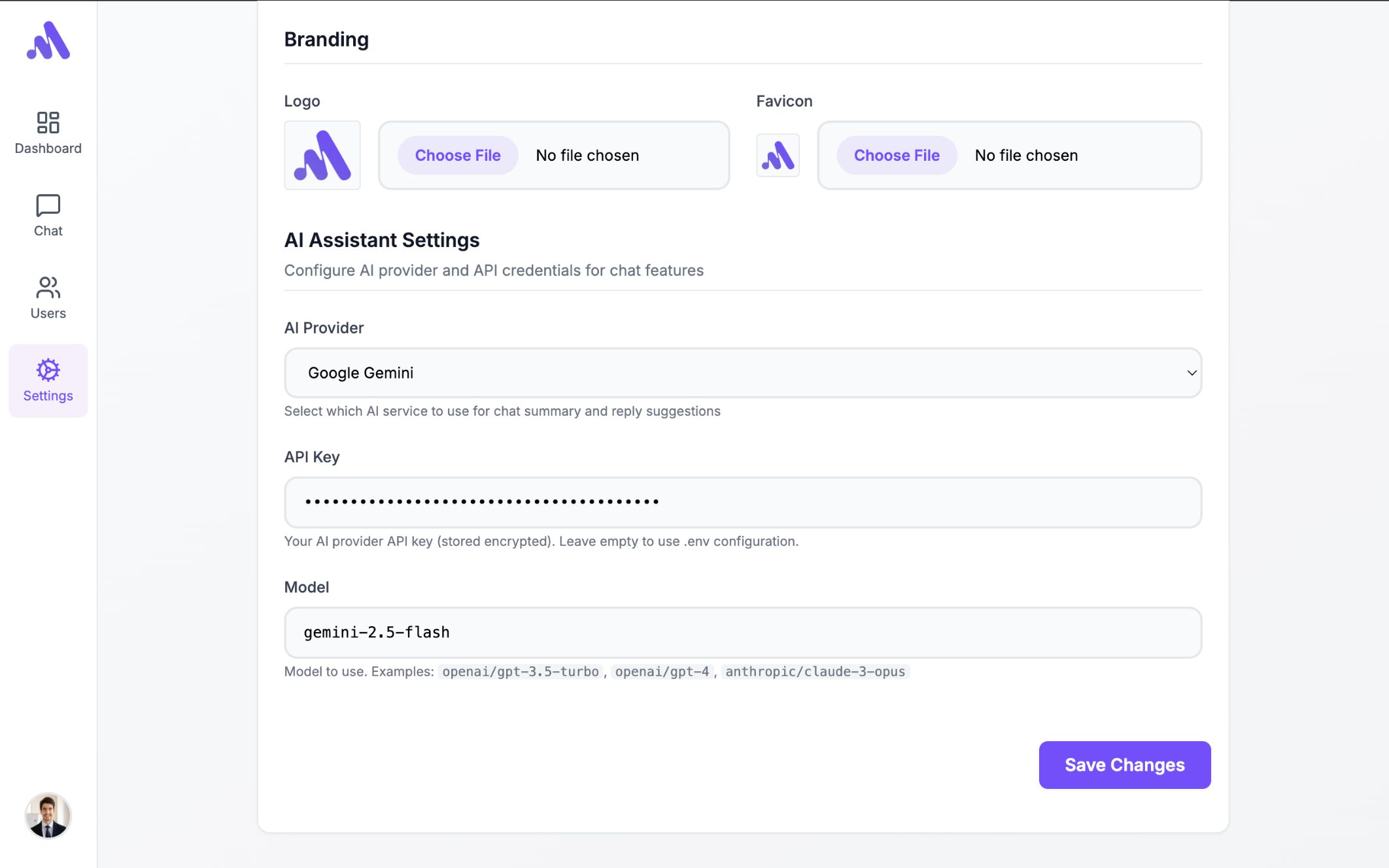Viewport: 1389px width, 868px height.
Task: Click the user profile avatar
Action: tap(48, 815)
